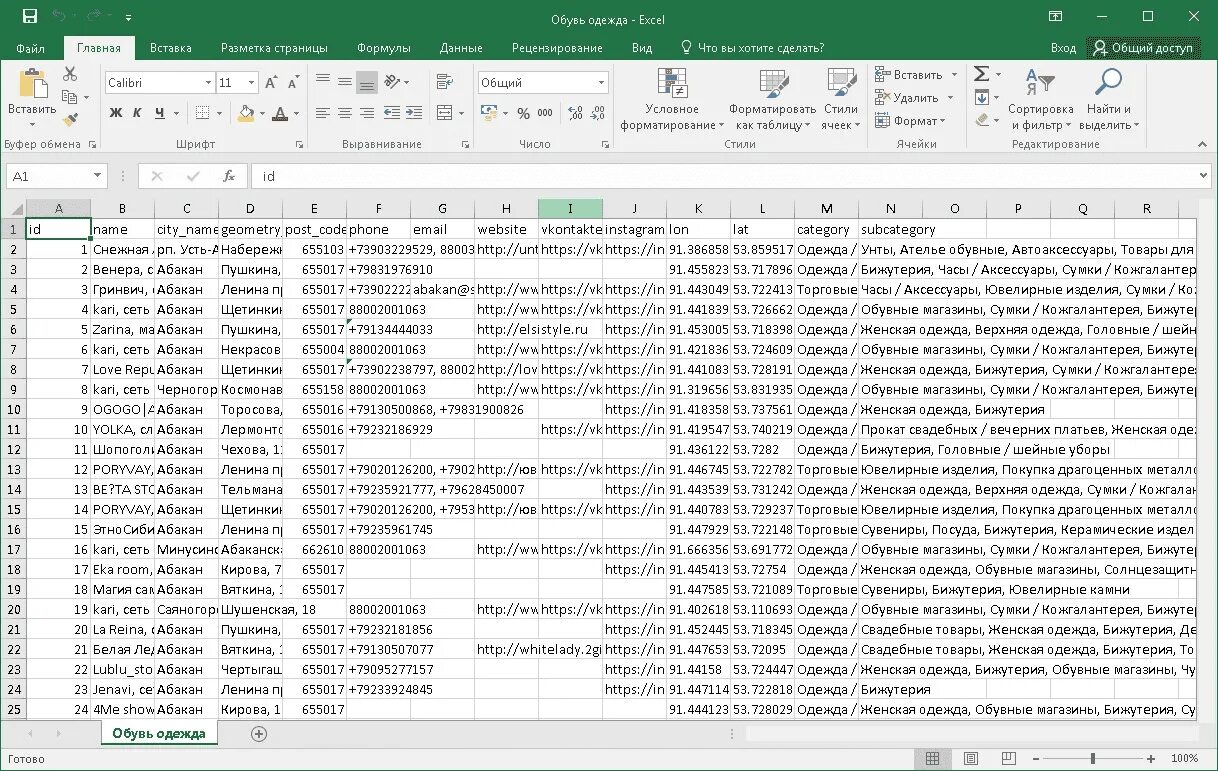The image size is (1218, 771).
Task: Switch to Normal view icon in status bar
Action: click(x=932, y=759)
